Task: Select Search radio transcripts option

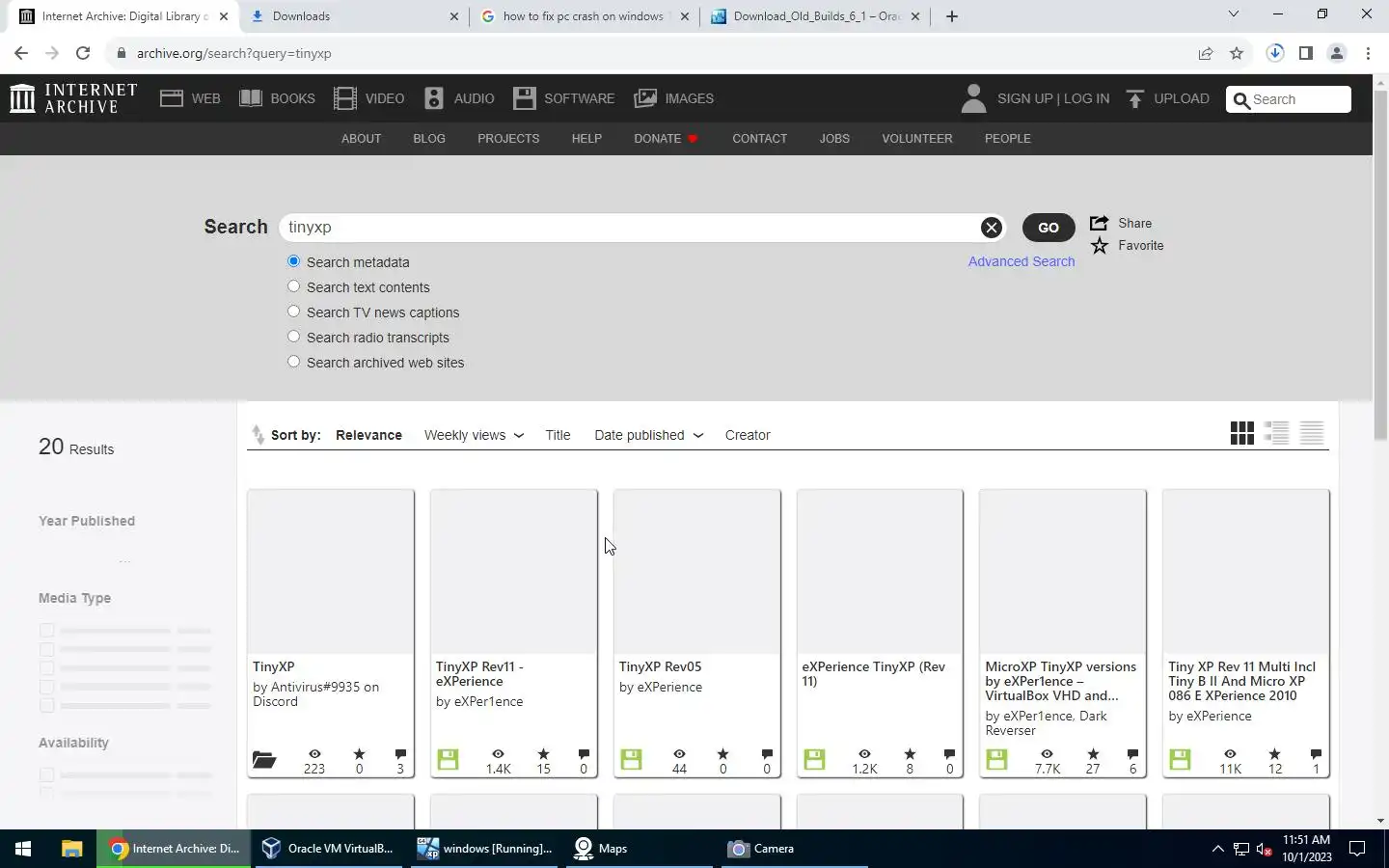Action: (x=294, y=337)
